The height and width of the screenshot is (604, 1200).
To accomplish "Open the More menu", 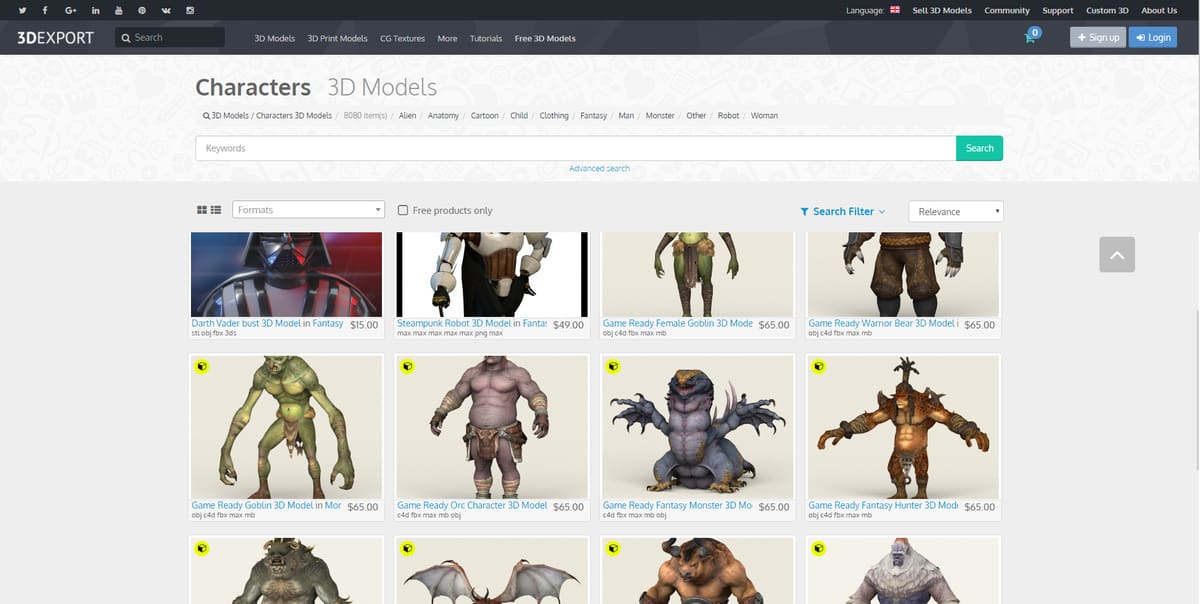I will coord(447,38).
